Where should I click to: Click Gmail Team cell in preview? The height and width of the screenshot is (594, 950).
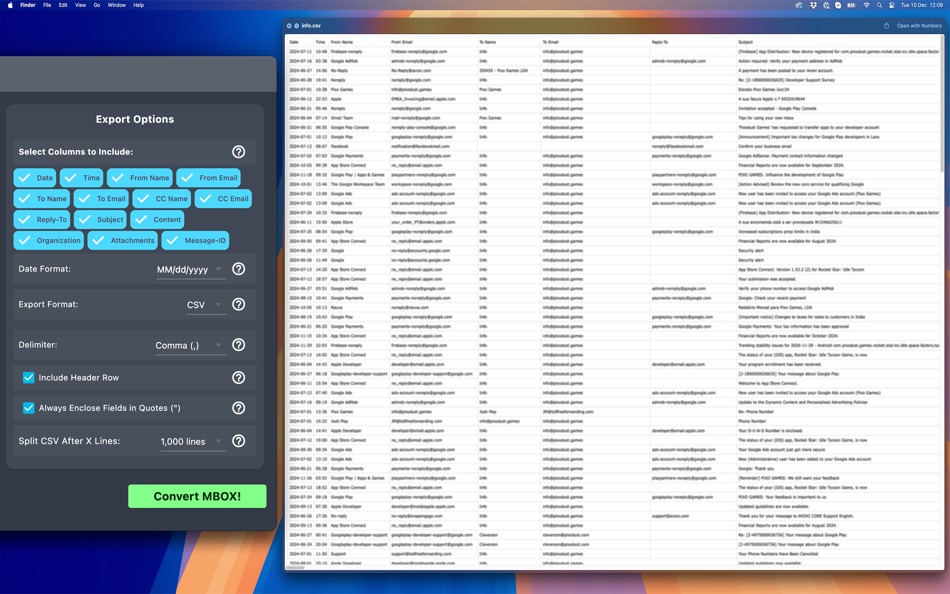click(x=342, y=118)
